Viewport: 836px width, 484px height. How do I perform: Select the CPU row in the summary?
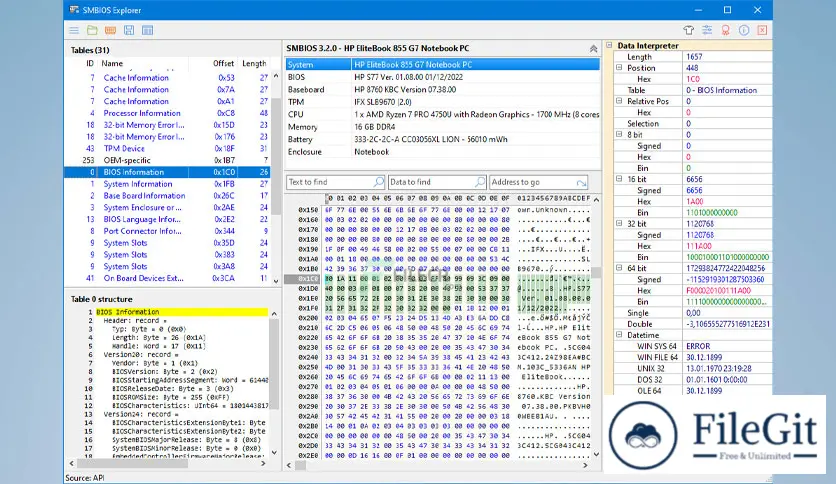tap(443, 114)
